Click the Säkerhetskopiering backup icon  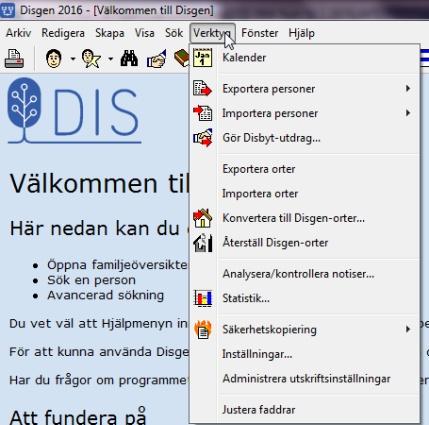(x=203, y=329)
